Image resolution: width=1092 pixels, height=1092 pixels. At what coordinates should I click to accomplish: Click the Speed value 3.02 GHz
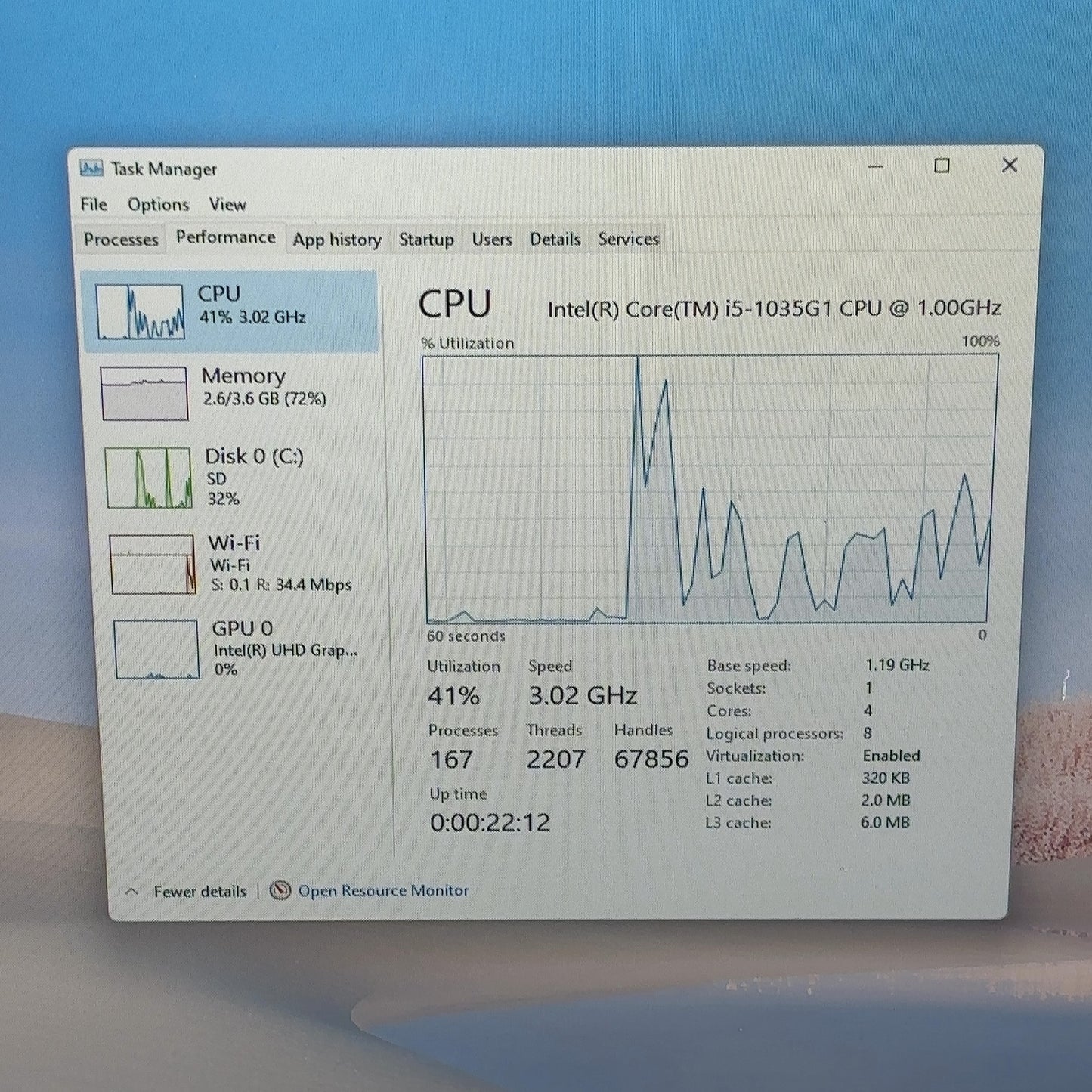coord(583,695)
